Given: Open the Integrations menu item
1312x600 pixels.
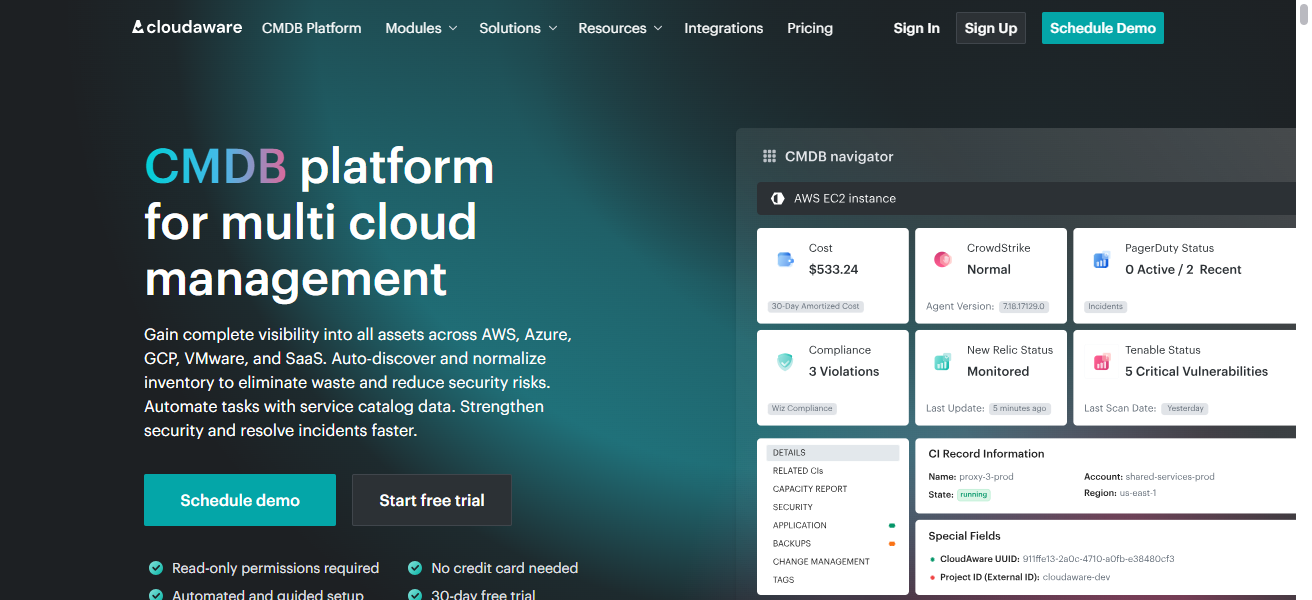Looking at the screenshot, I should pyautogui.click(x=723, y=28).
